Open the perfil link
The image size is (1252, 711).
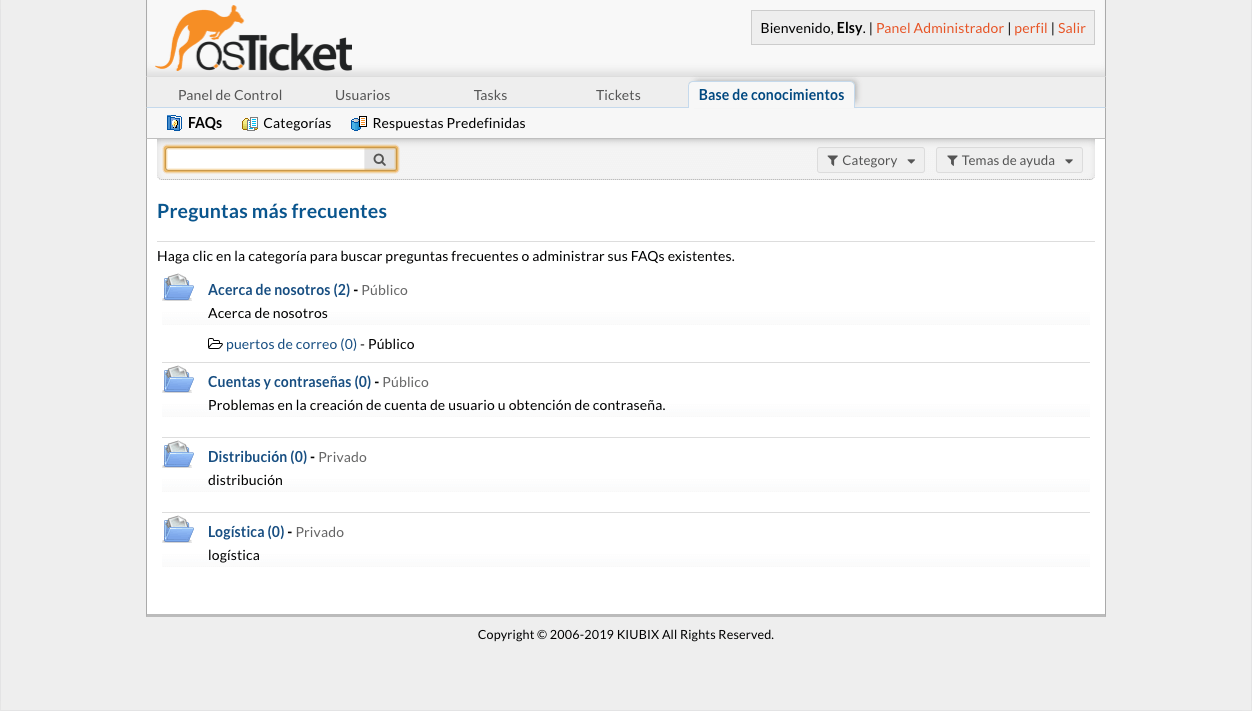[x=1030, y=28]
